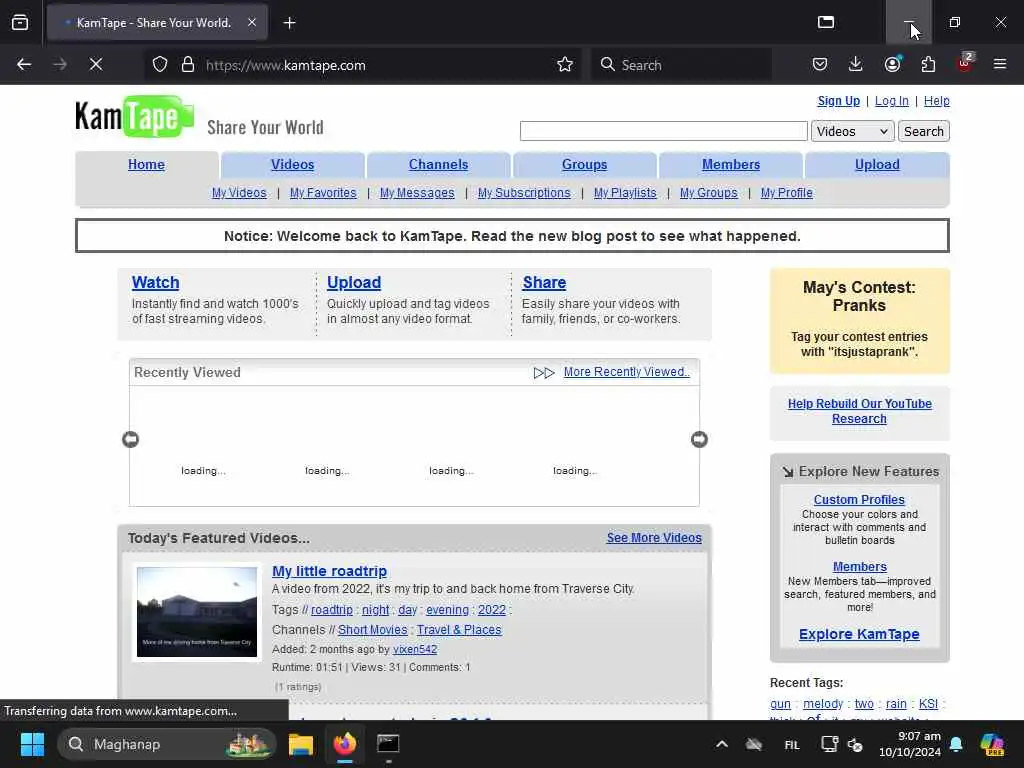Open Custom Profiles feature link

pos(859,500)
